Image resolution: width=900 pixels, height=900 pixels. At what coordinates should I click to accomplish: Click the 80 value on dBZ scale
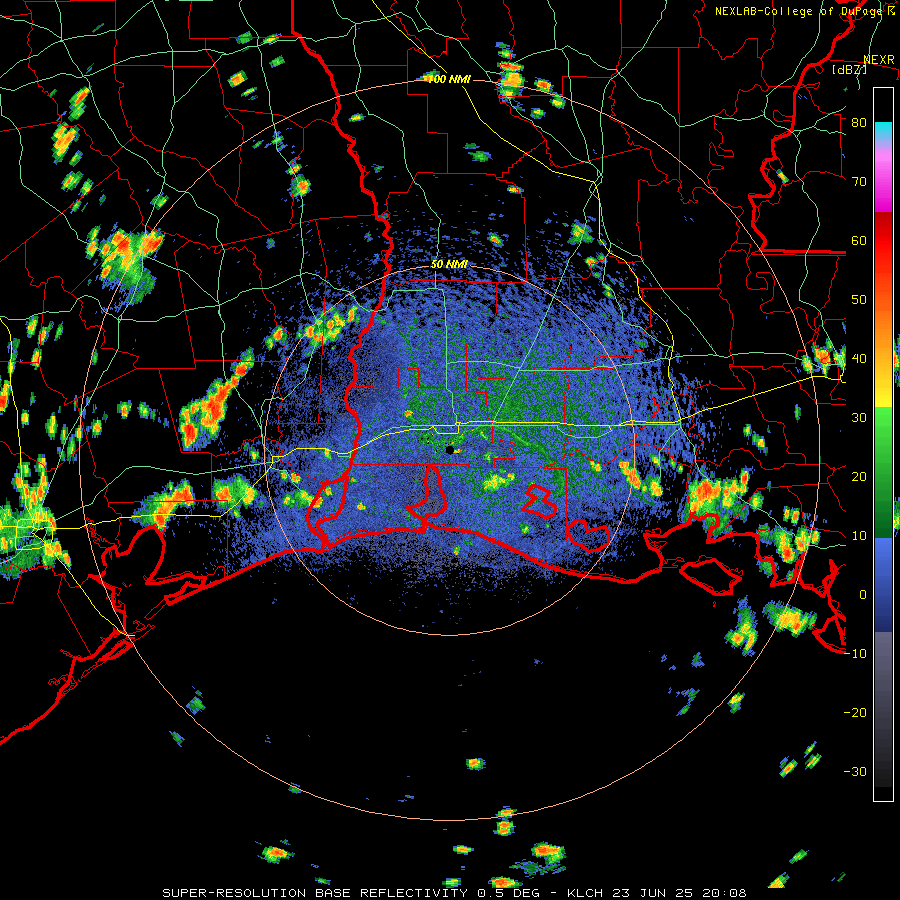pos(859,123)
